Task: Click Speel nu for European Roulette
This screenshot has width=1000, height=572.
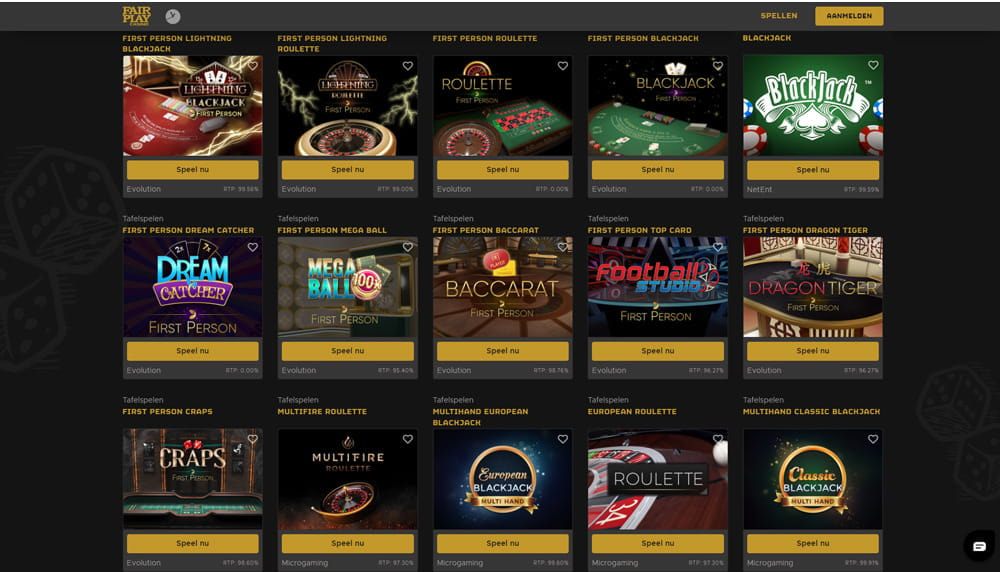Action: pos(658,543)
